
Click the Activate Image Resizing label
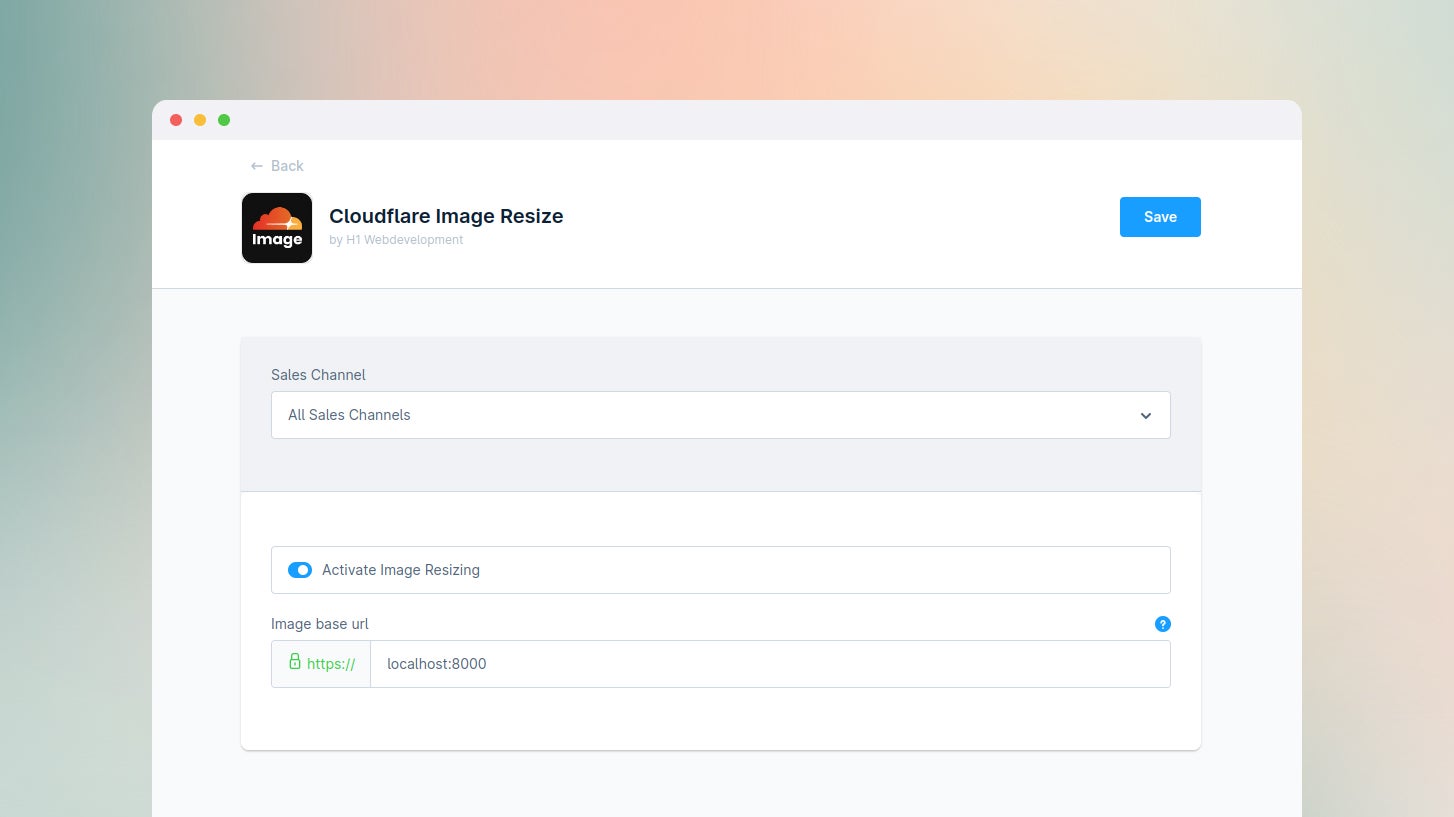coord(401,570)
